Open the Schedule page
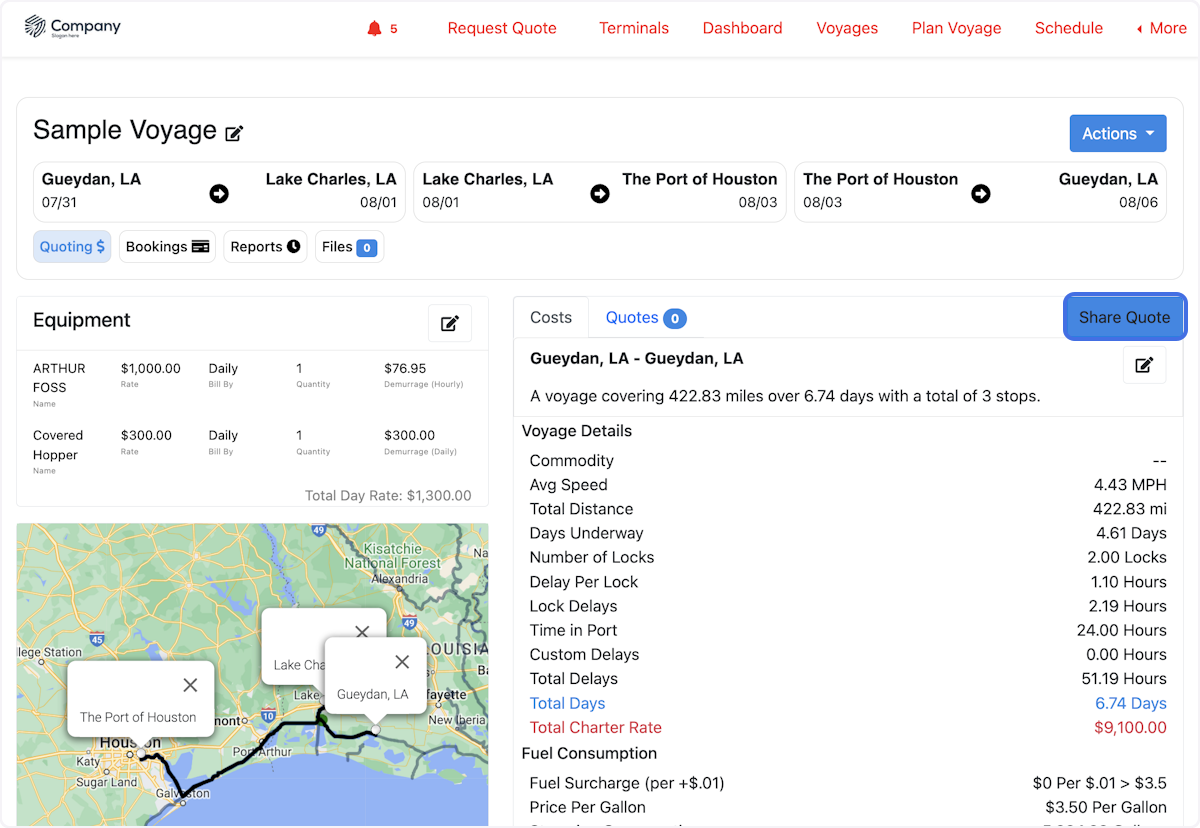This screenshot has width=1200, height=828. [1069, 28]
